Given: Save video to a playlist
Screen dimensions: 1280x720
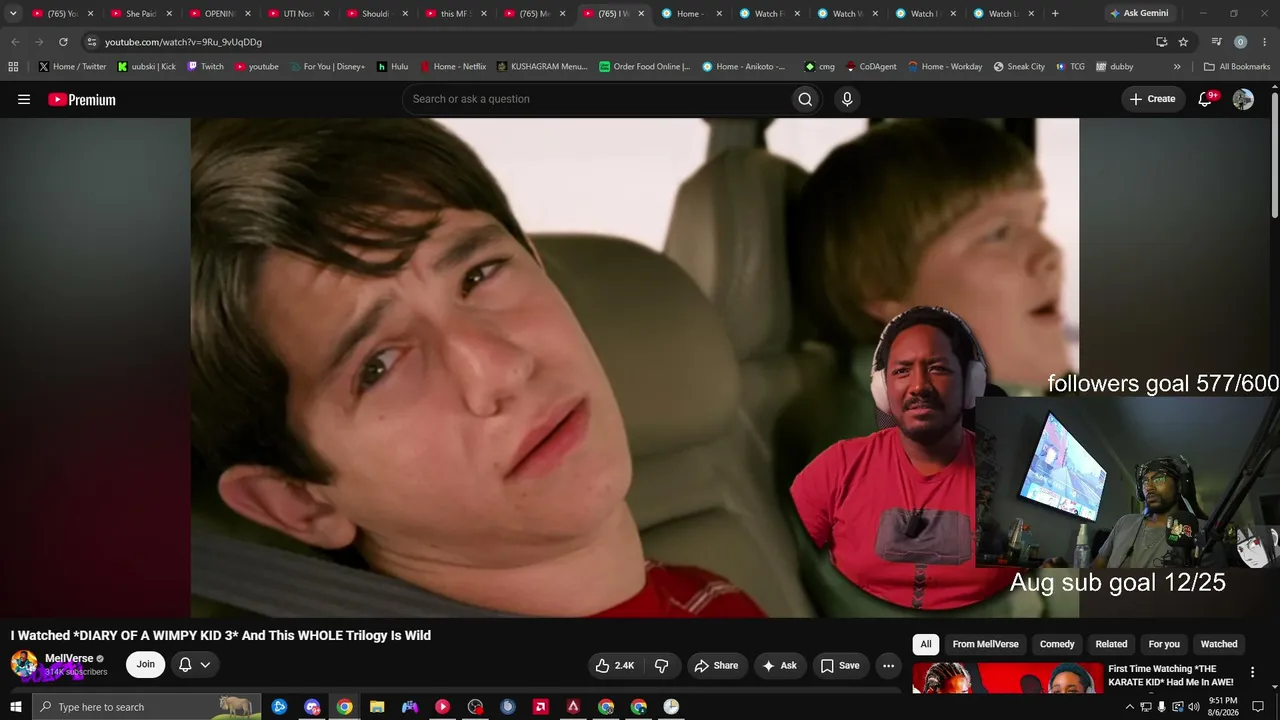Looking at the screenshot, I should pyautogui.click(x=840, y=665).
